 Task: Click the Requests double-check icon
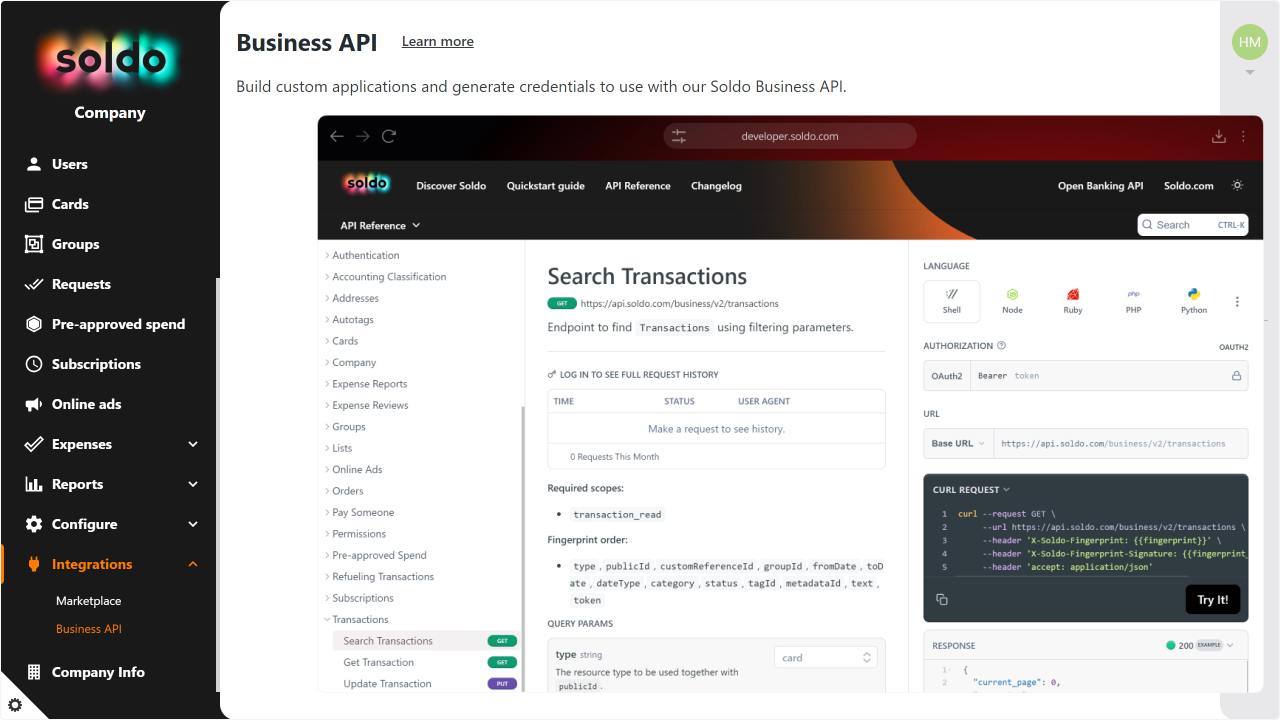coord(34,284)
